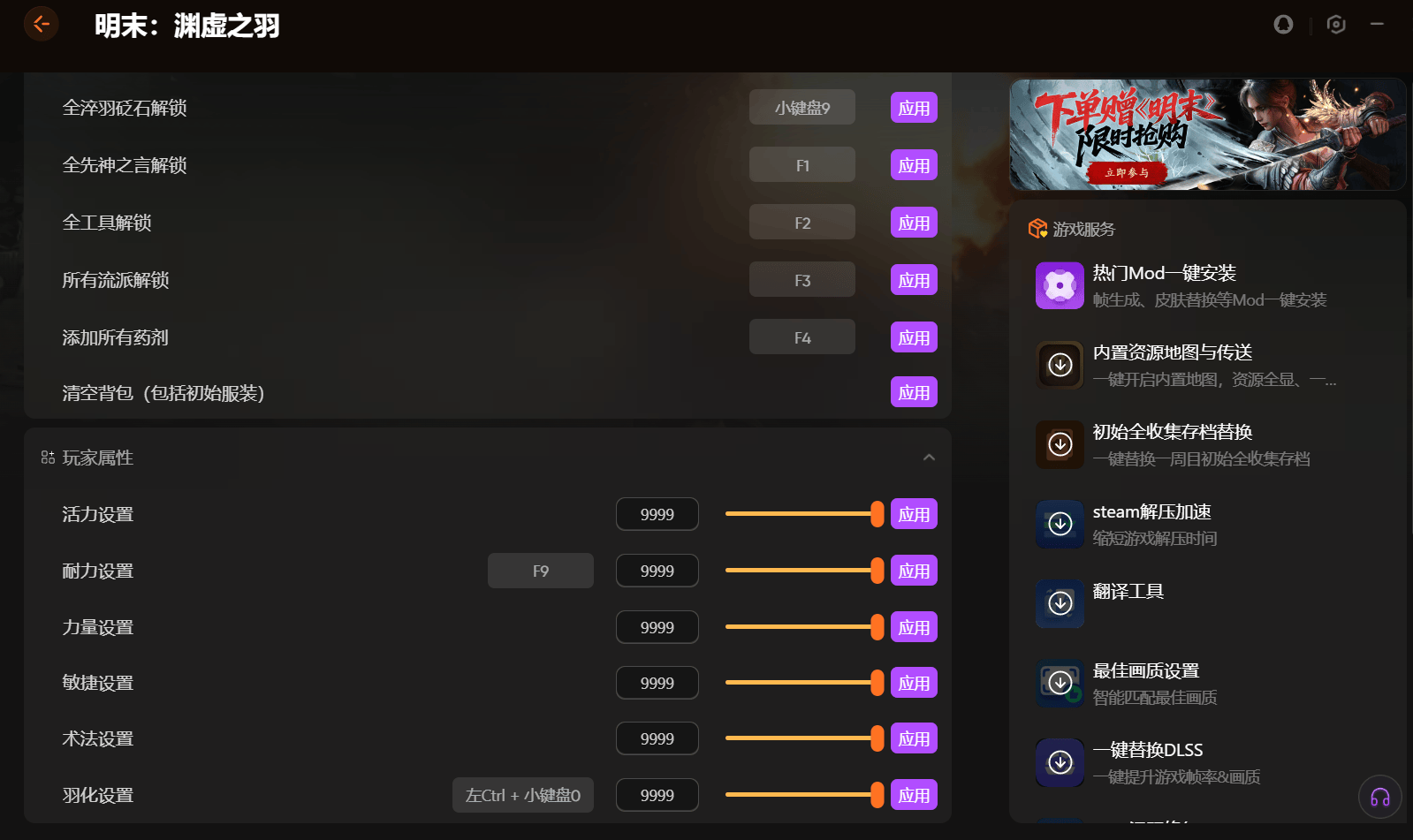Apply 全工具解锁 cheat

(x=914, y=223)
